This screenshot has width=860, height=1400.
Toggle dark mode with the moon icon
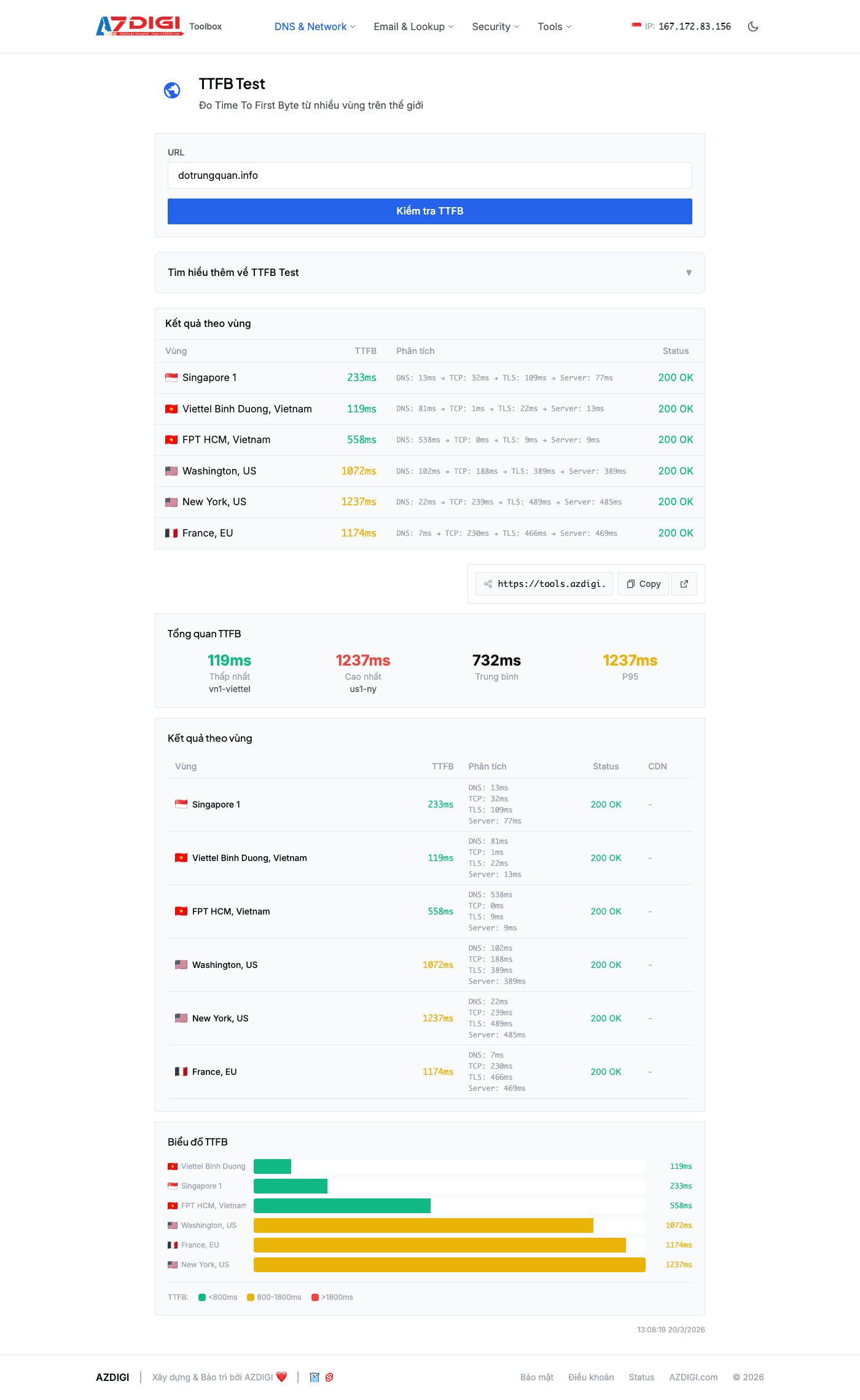point(753,26)
